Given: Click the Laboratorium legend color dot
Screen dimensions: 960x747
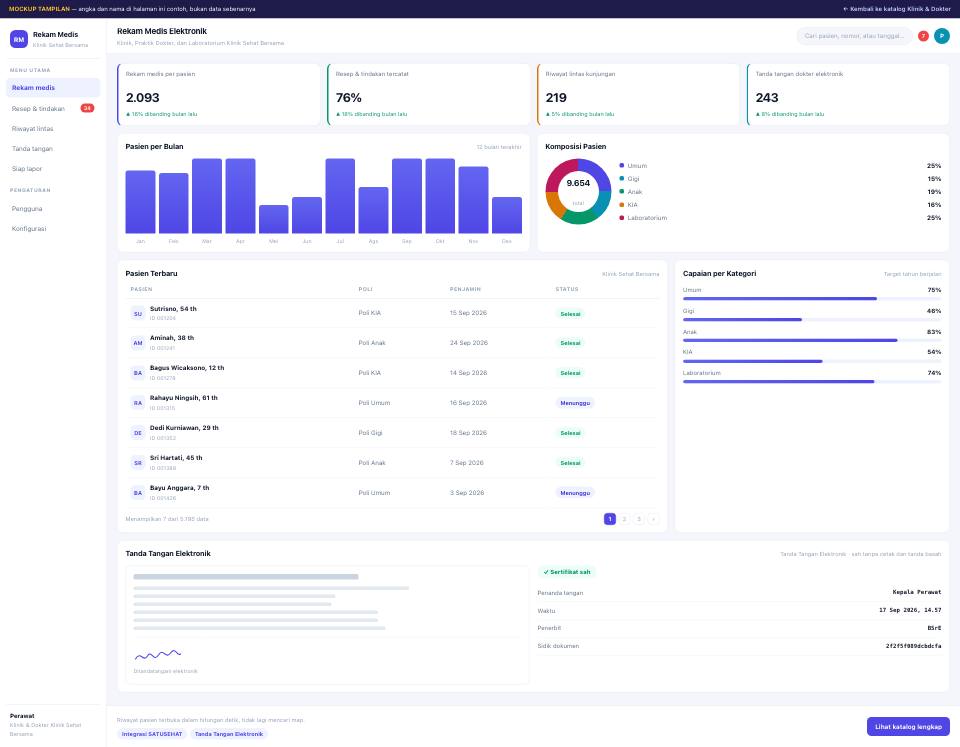Looking at the screenshot, I should [x=621, y=218].
